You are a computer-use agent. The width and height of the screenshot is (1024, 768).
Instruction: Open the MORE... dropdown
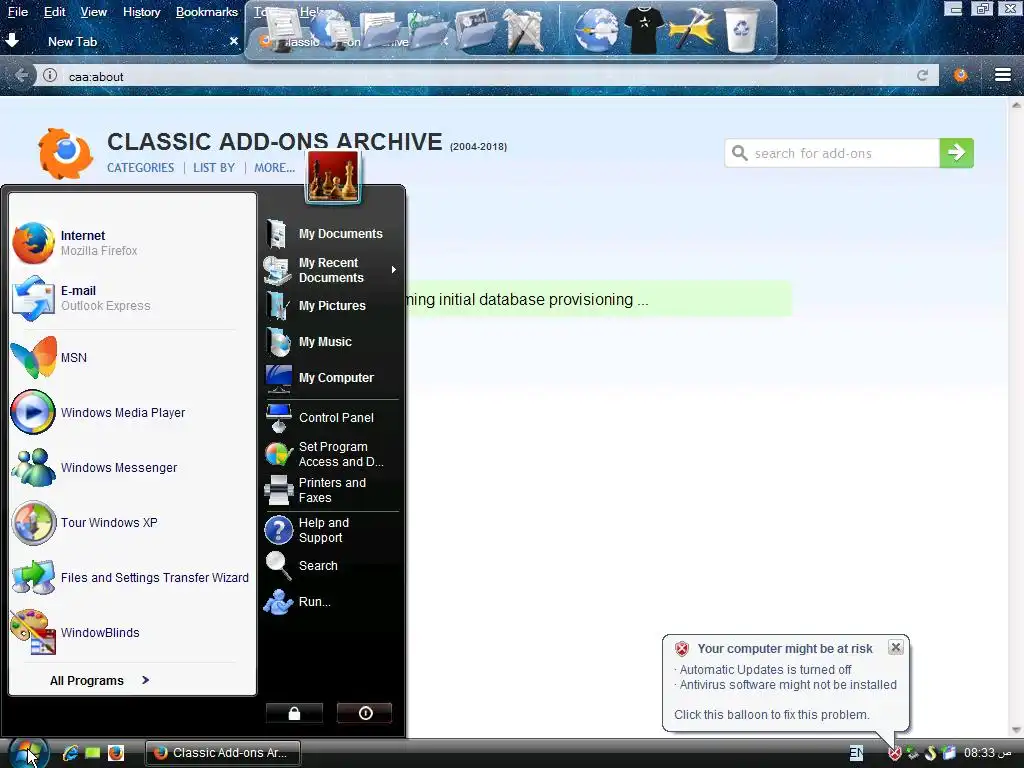coord(274,168)
